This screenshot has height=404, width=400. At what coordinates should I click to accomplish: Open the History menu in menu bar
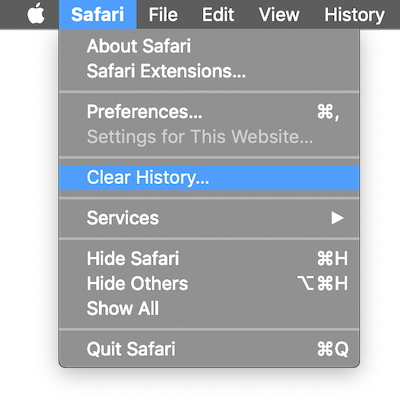[x=354, y=14]
